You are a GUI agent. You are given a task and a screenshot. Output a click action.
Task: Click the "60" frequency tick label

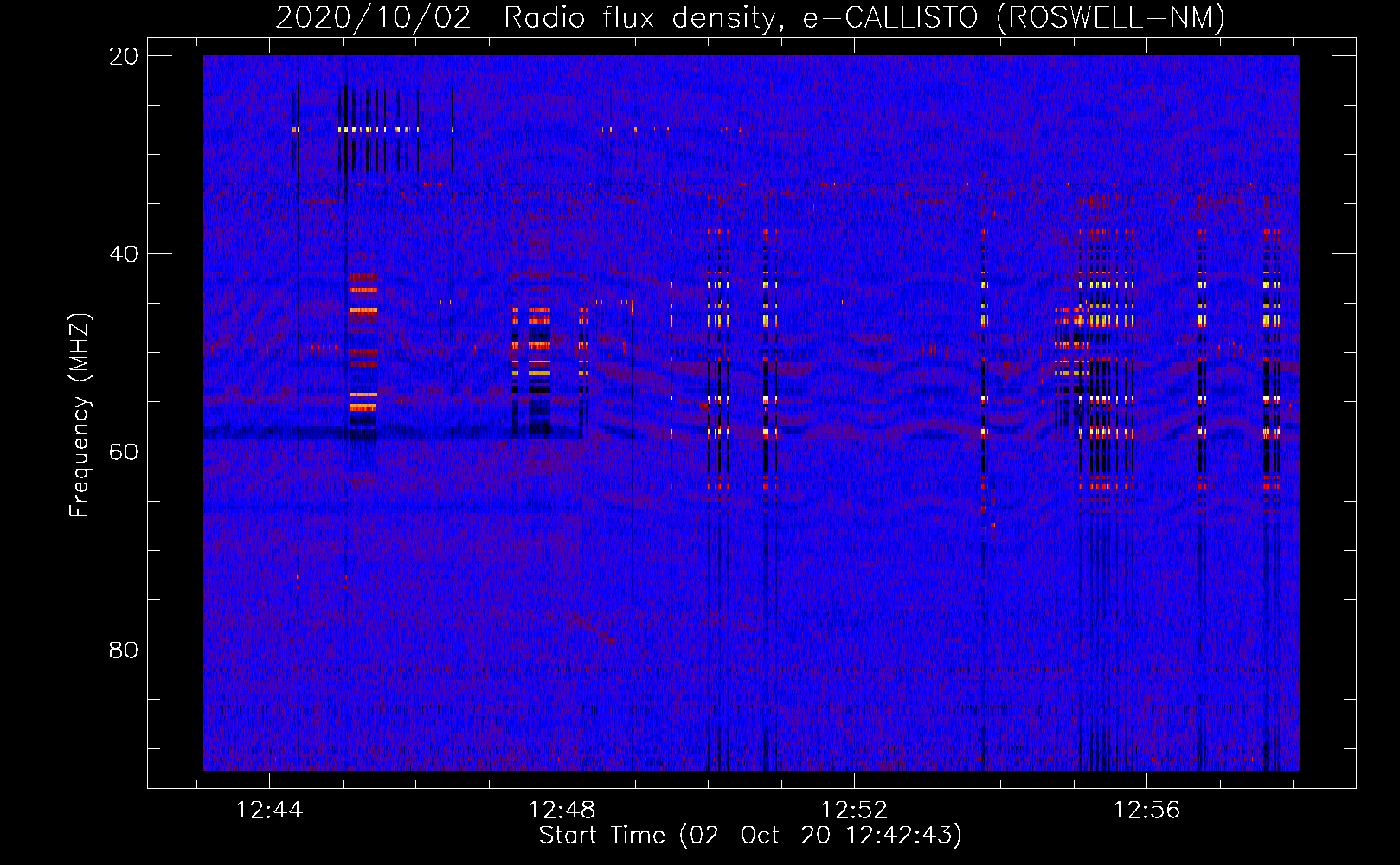(124, 452)
